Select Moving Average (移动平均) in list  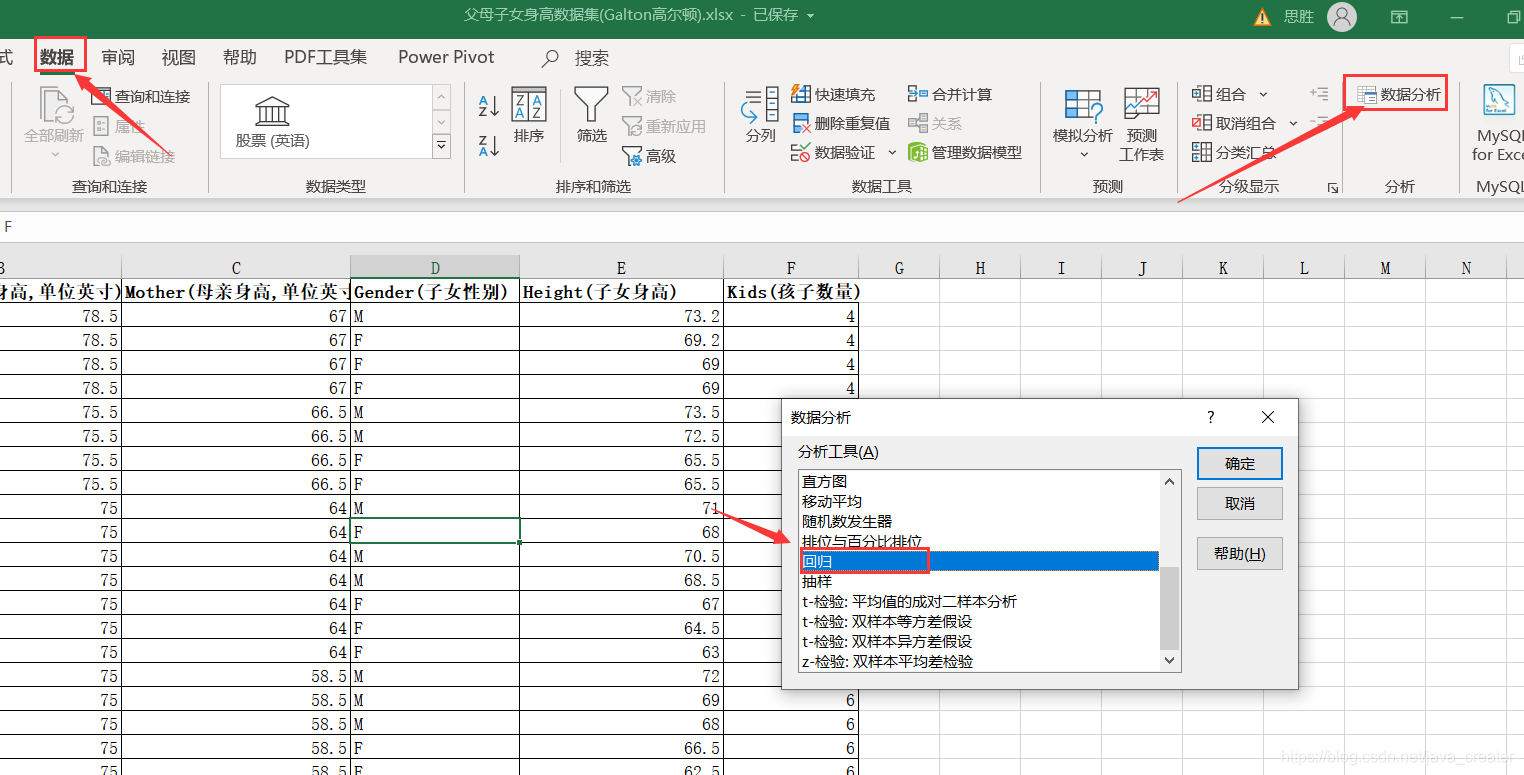tap(979, 501)
